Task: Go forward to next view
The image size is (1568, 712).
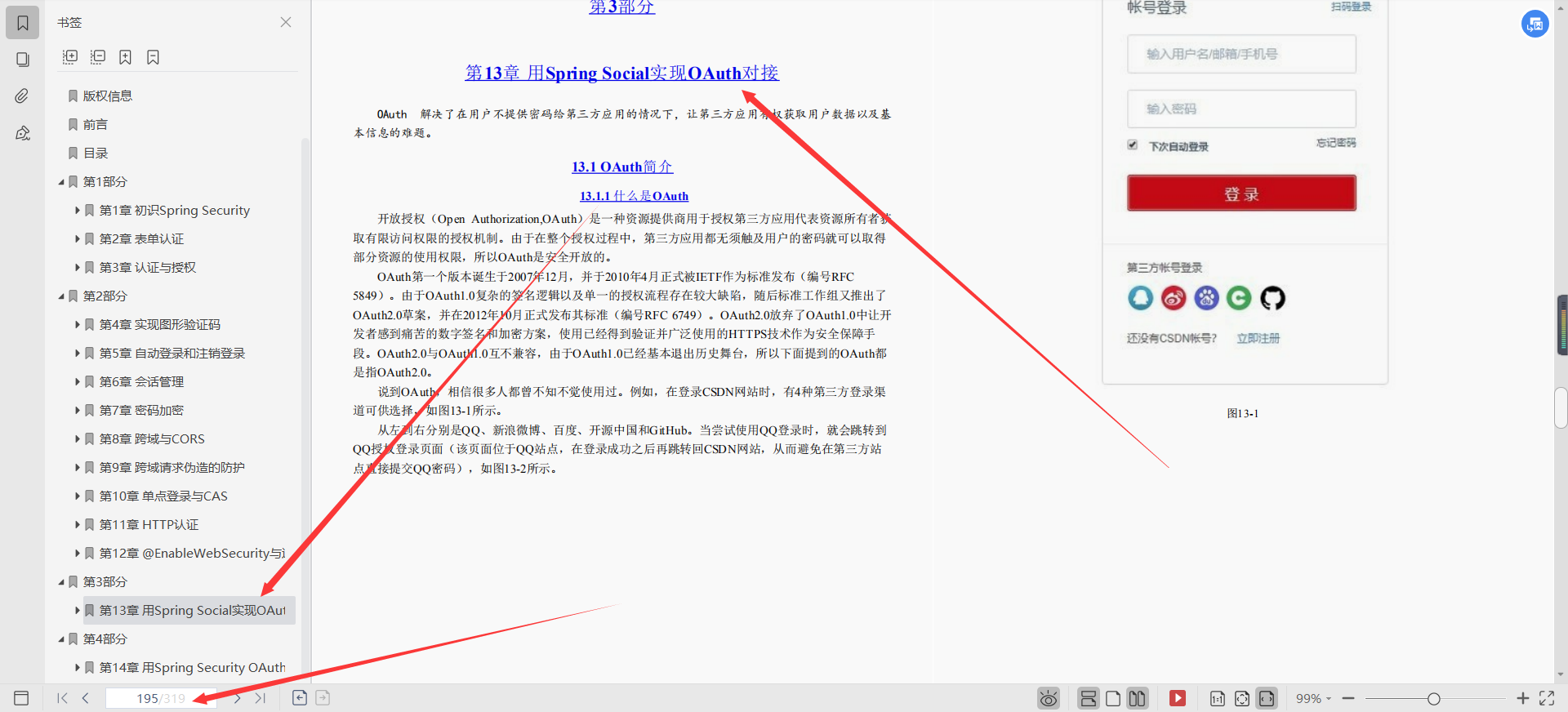Action: (323, 697)
